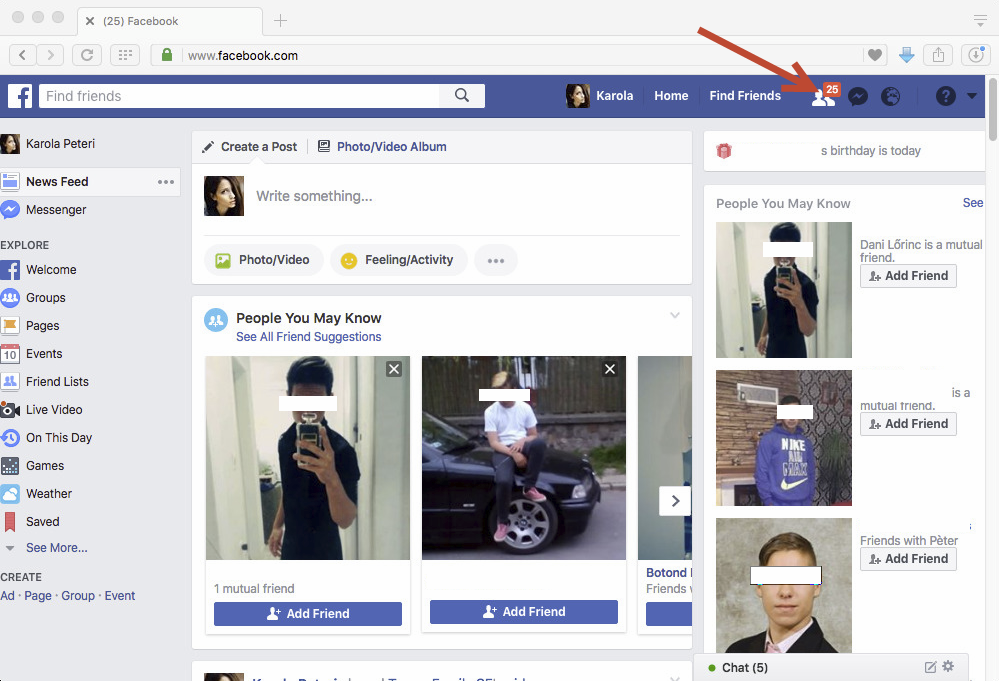This screenshot has width=999, height=681.
Task: Open the browser speed dial grid button
Action: click(125, 55)
